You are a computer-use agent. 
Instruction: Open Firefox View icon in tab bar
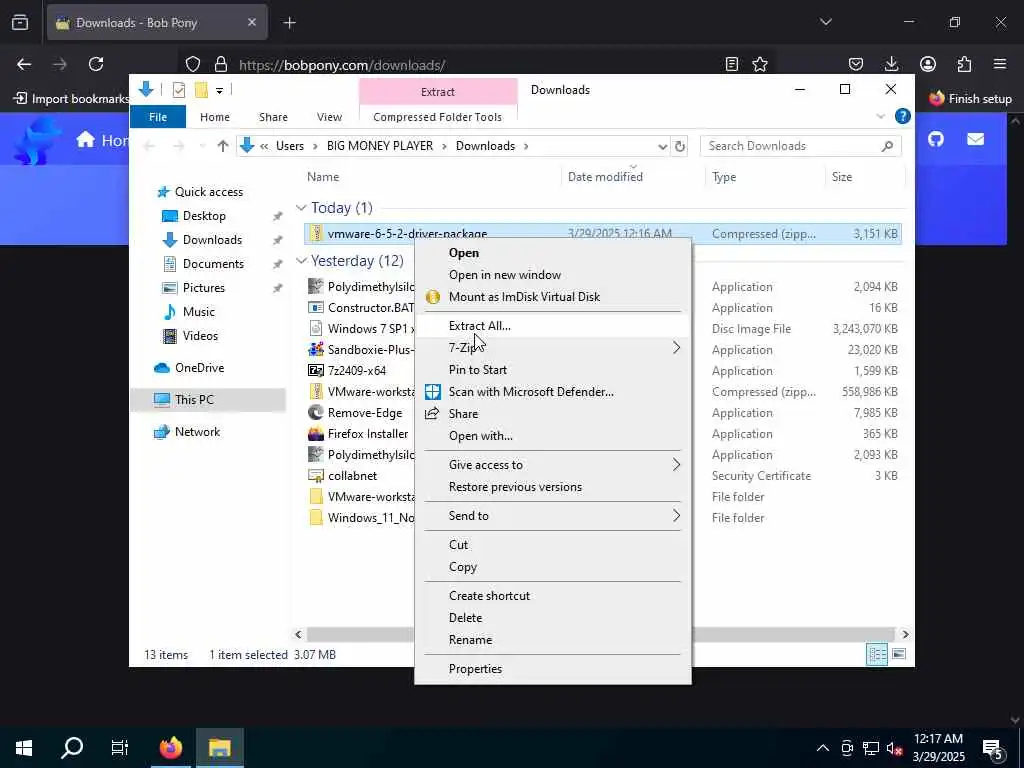coord(20,22)
